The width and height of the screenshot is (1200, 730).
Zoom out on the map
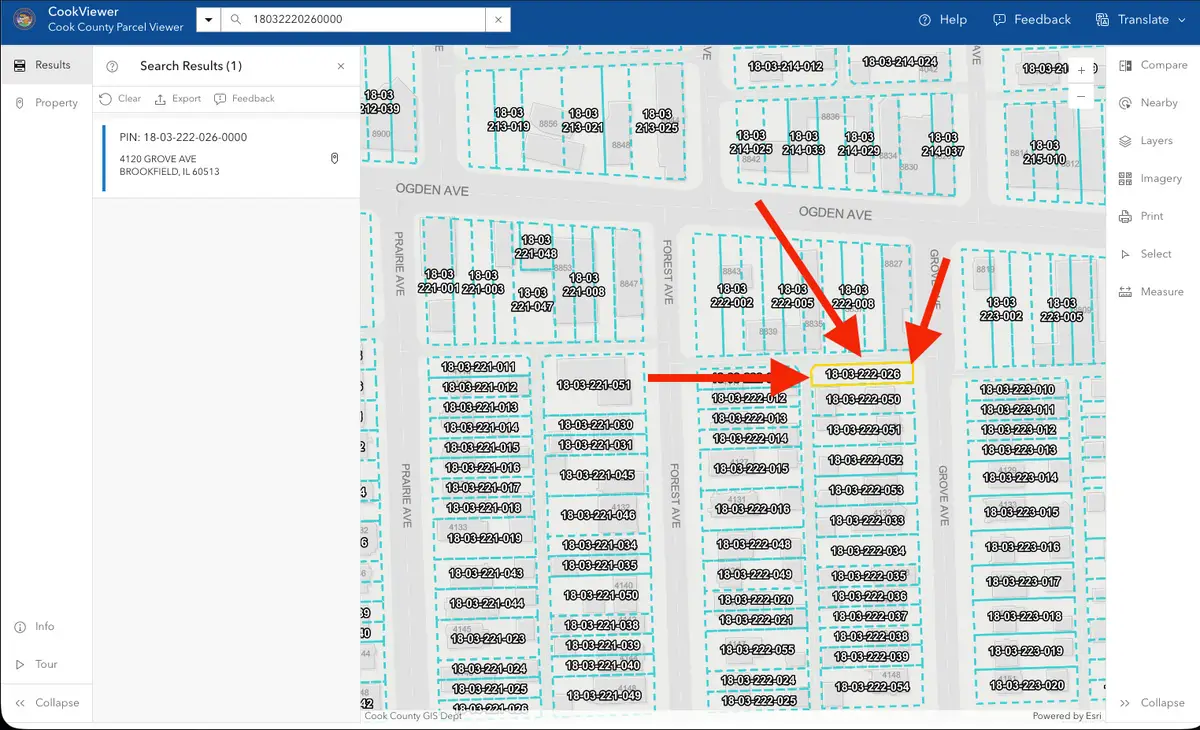(x=1081, y=97)
